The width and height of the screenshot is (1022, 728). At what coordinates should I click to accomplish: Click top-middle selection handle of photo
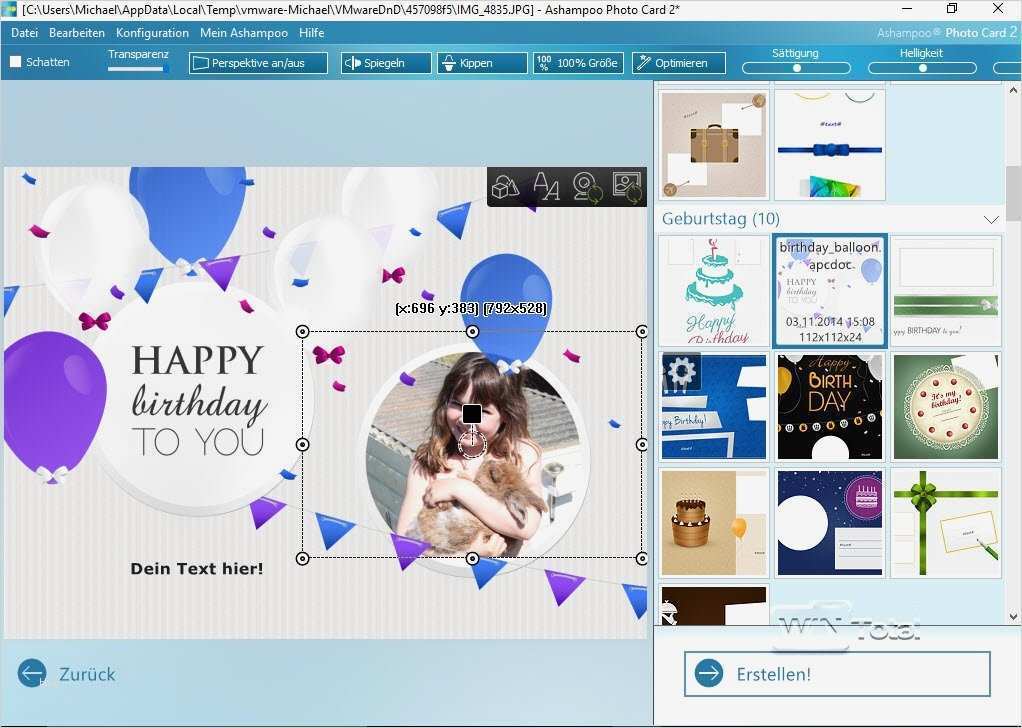click(473, 331)
